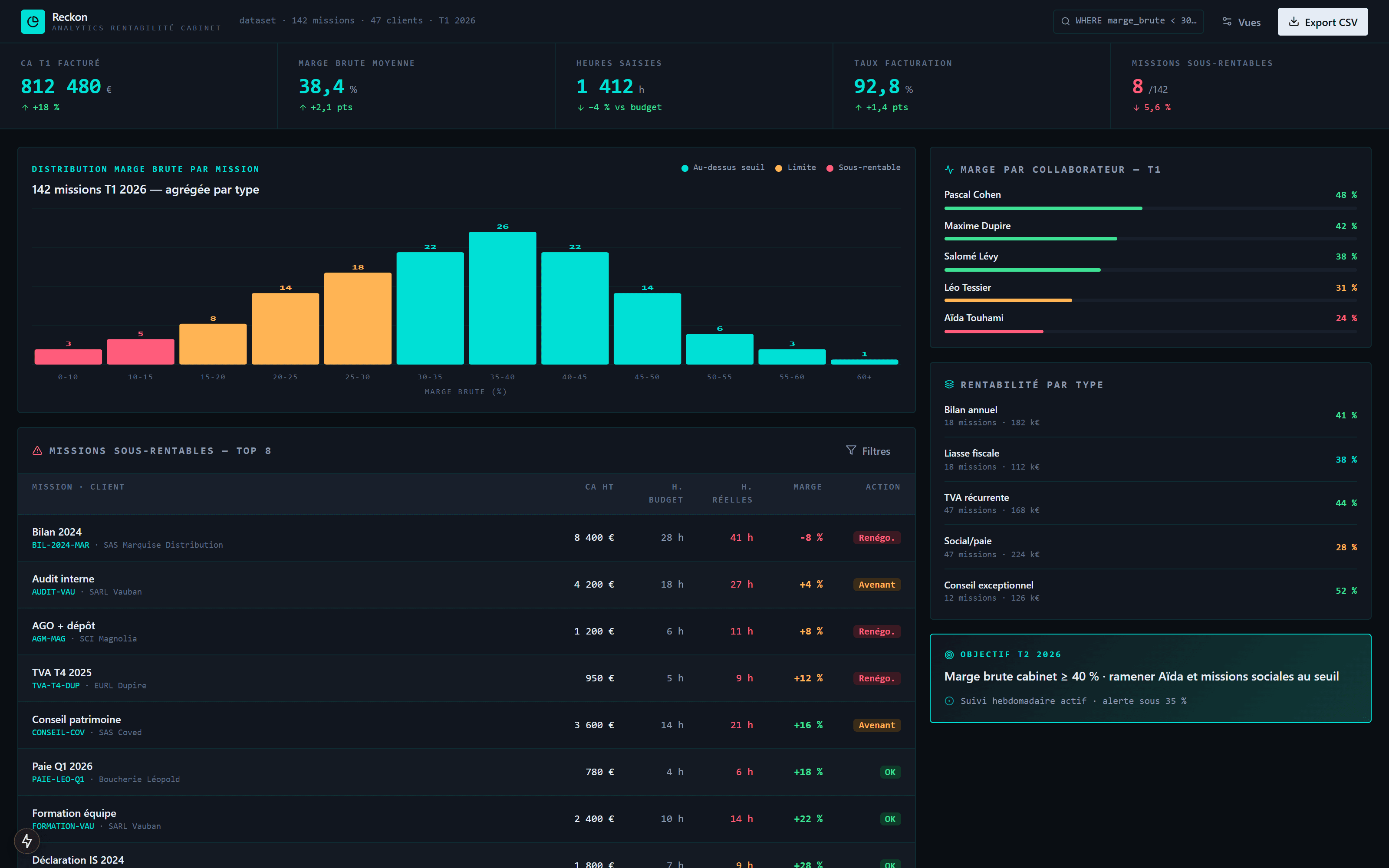Click Léo Tessier's collaborator name
Image resolution: width=1389 pixels, height=868 pixels.
coord(967,288)
